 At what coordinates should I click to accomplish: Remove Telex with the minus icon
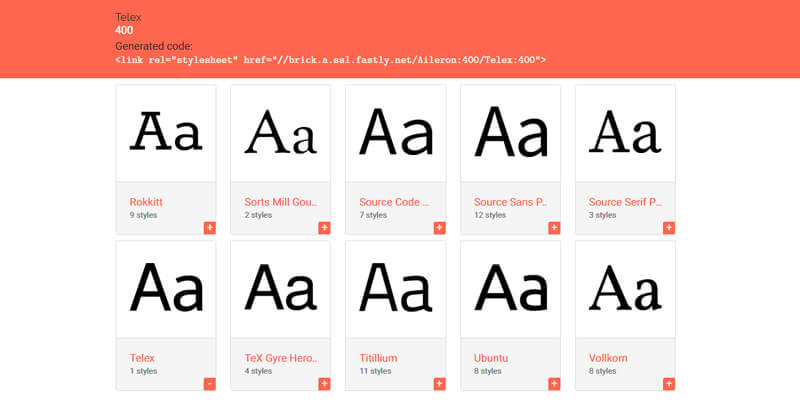(210, 384)
